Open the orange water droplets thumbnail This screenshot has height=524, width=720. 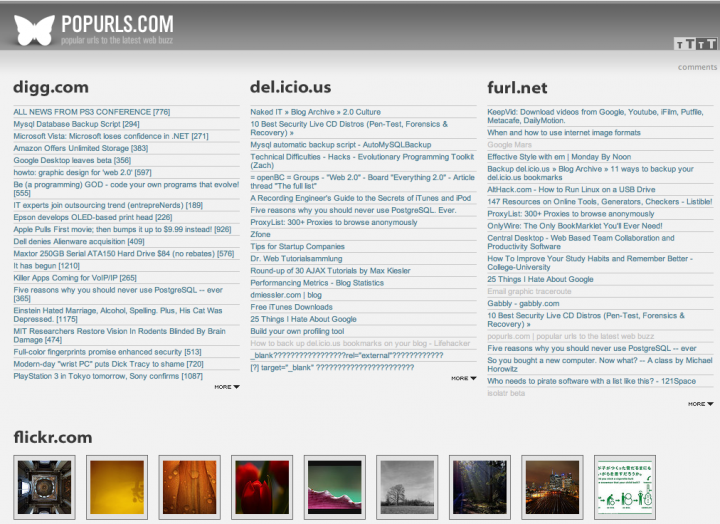[190, 487]
